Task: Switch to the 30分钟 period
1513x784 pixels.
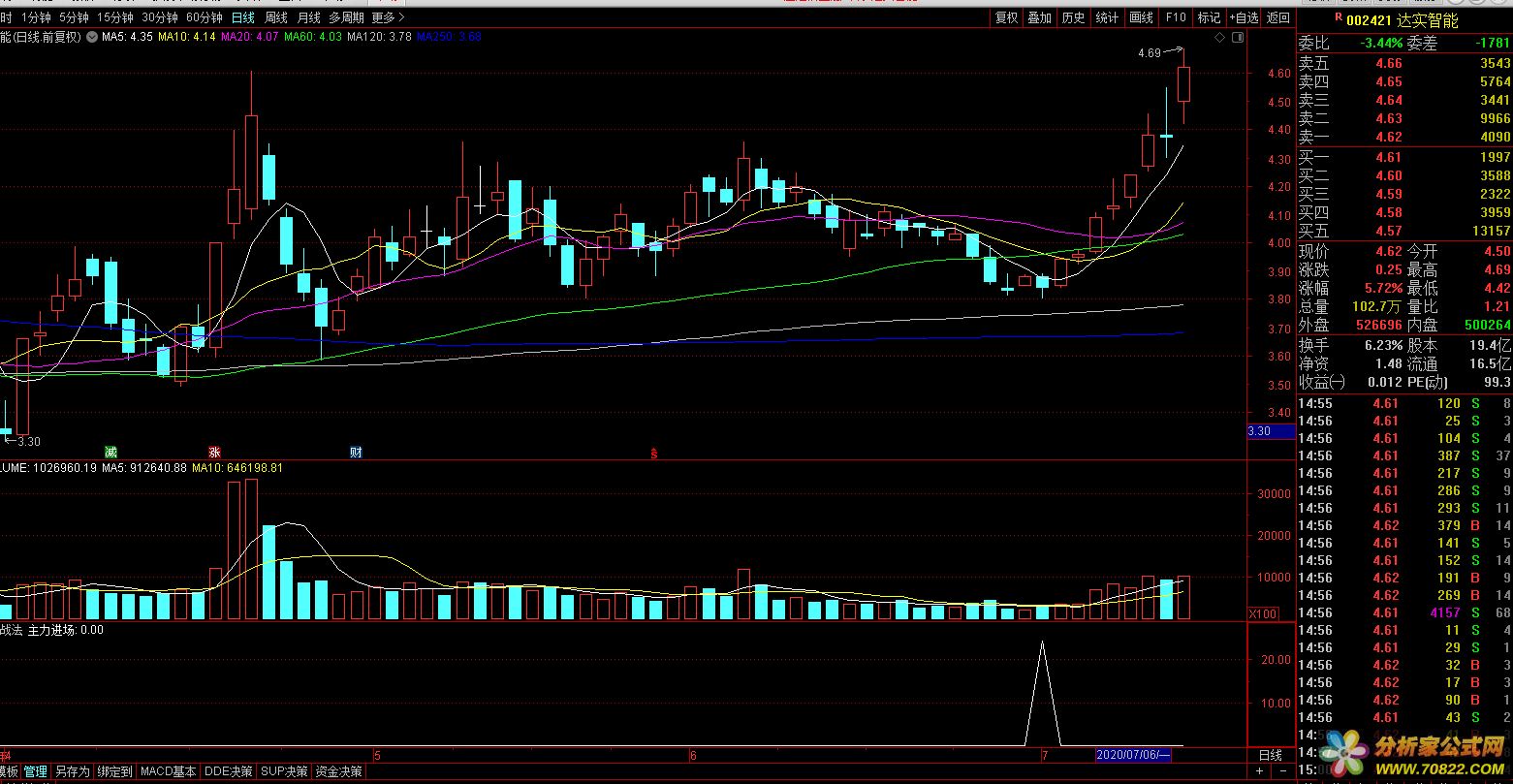Action: (x=160, y=17)
